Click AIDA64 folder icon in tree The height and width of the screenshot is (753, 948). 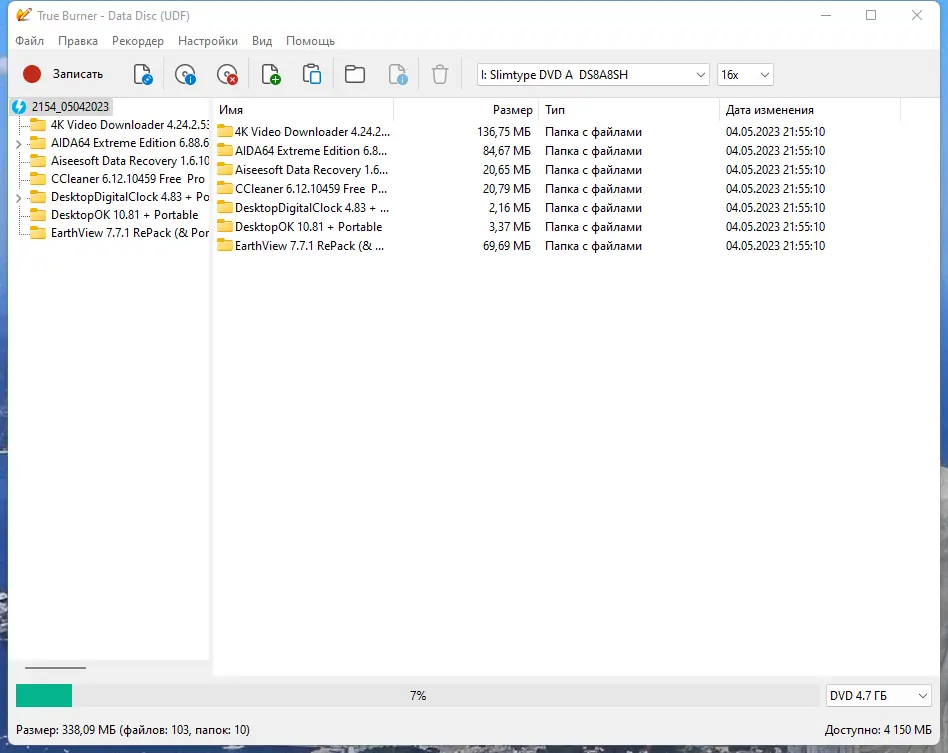38,143
